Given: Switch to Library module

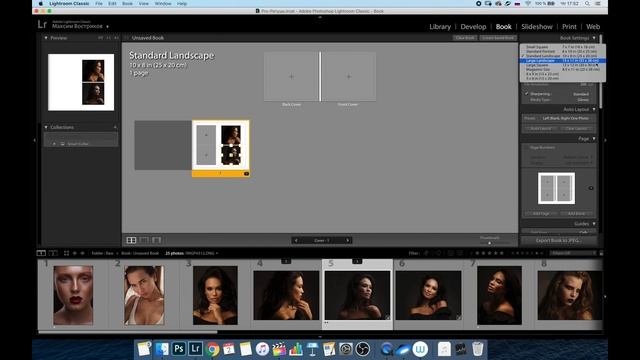Looking at the screenshot, I should click(440, 27).
